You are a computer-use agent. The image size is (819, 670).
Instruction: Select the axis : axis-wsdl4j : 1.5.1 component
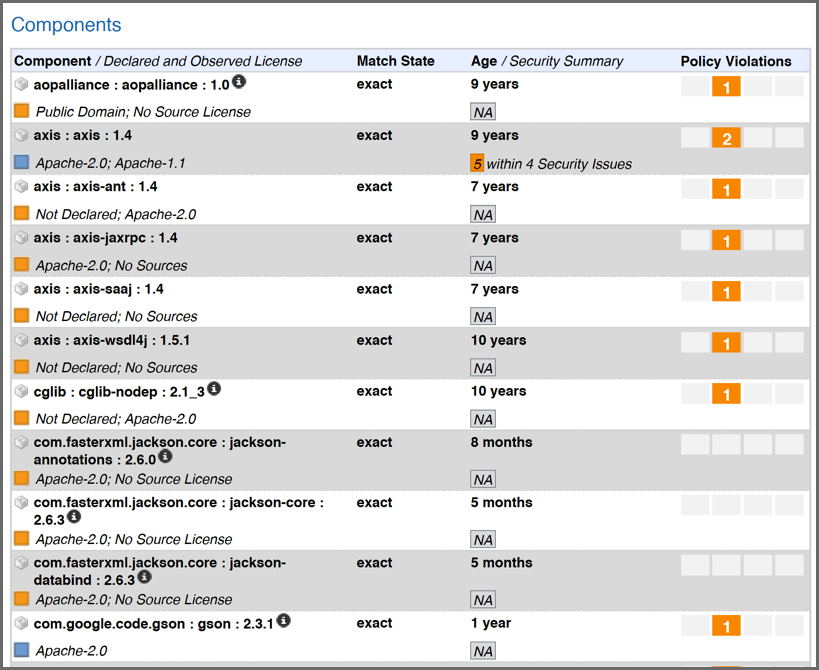point(112,340)
